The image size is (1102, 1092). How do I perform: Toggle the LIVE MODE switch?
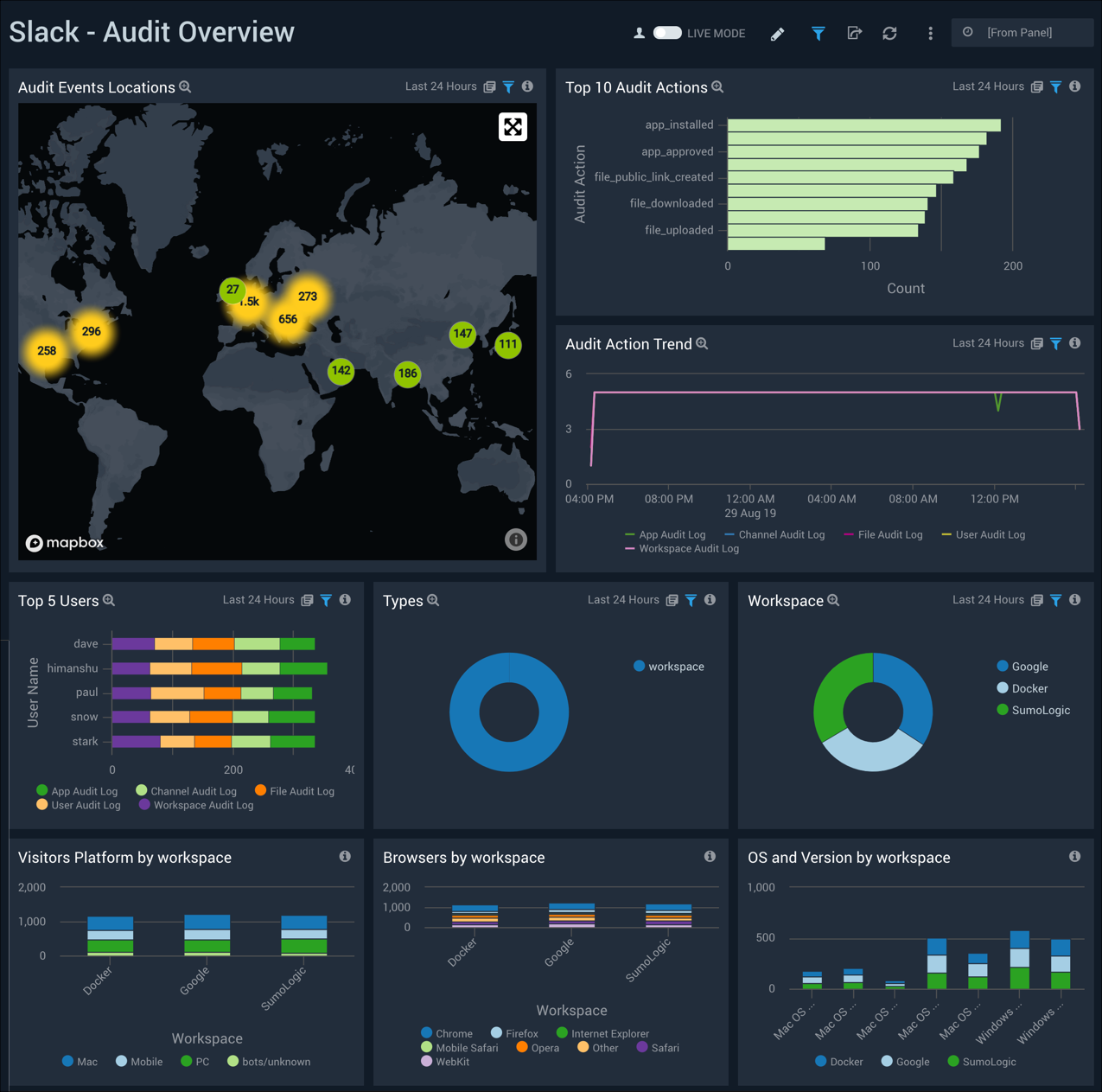[666, 32]
